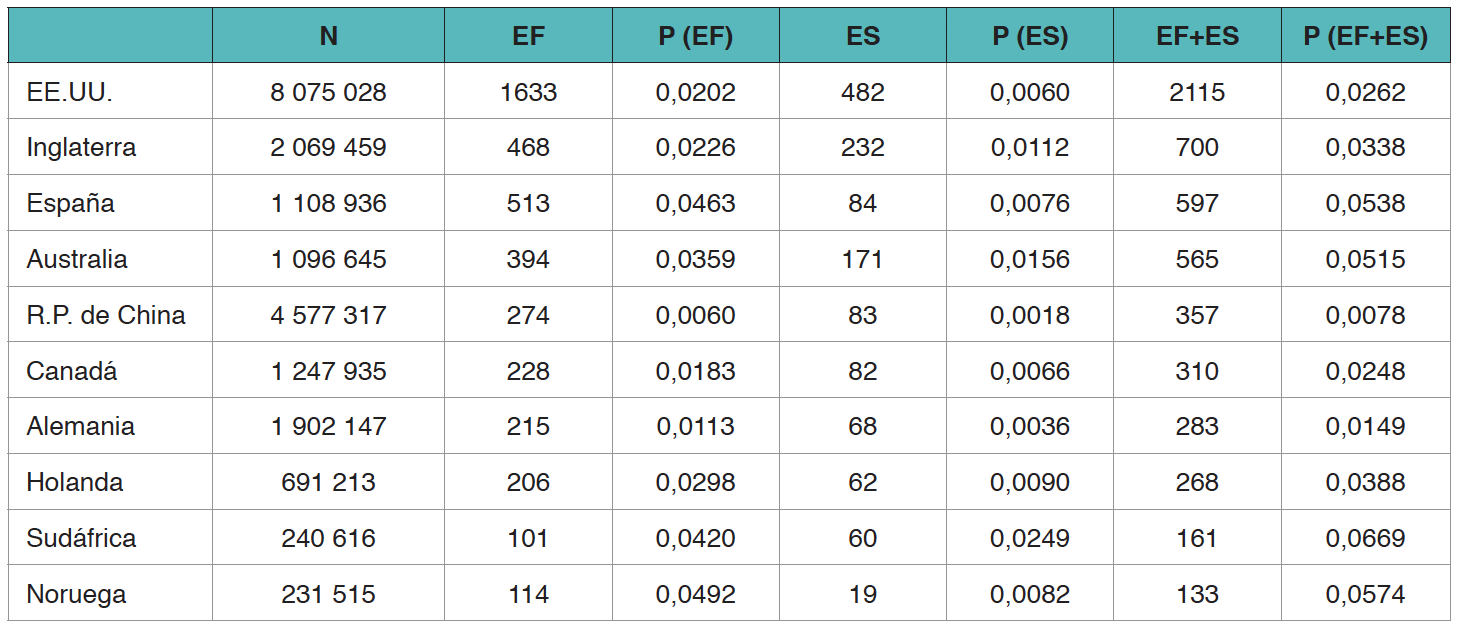Click the ES column header

coord(862,37)
